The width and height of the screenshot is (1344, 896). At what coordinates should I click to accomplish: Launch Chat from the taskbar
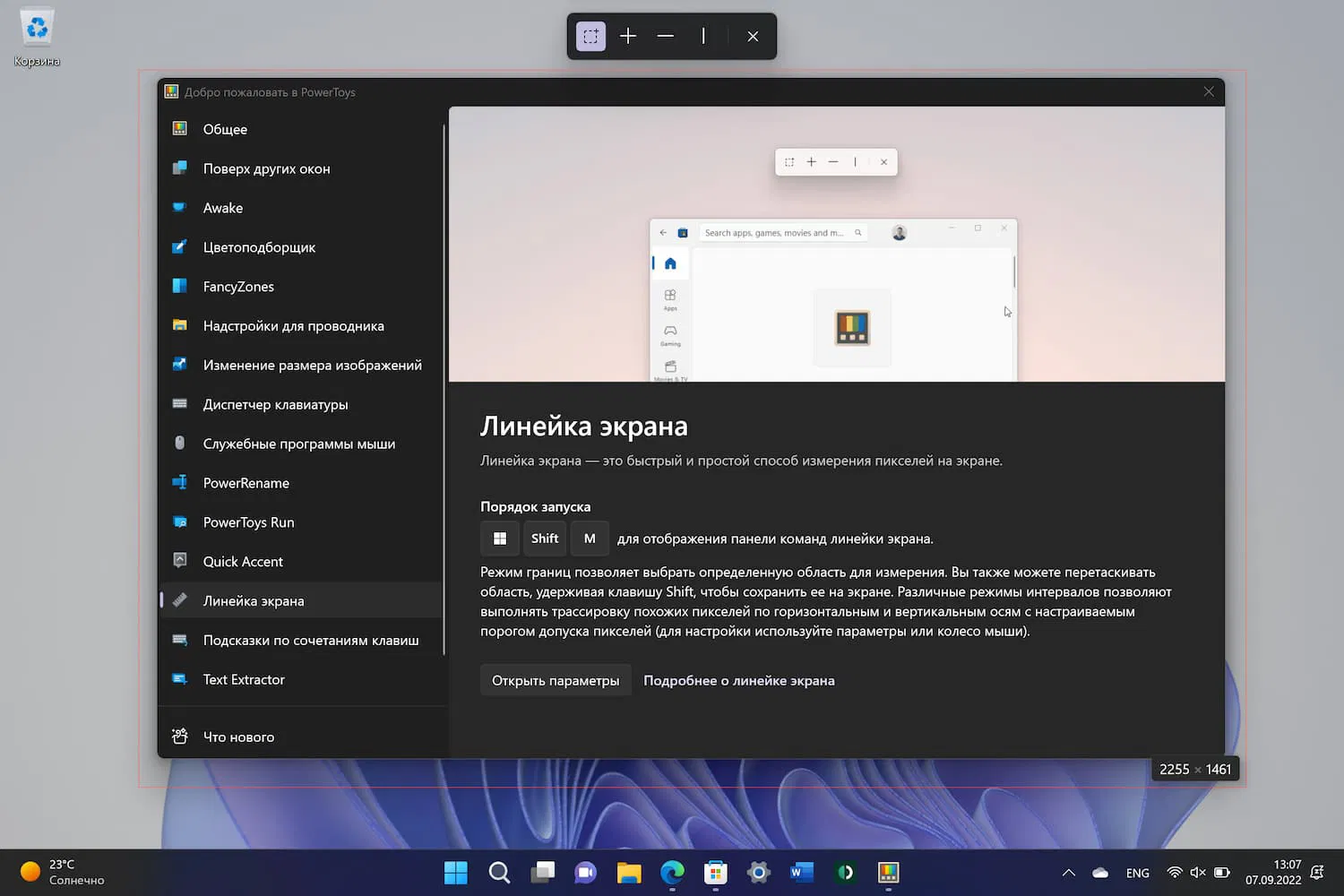586,873
